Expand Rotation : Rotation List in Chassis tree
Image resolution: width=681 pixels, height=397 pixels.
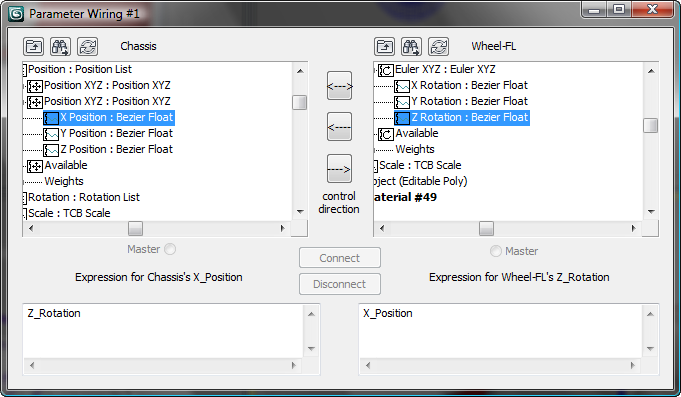25,198
